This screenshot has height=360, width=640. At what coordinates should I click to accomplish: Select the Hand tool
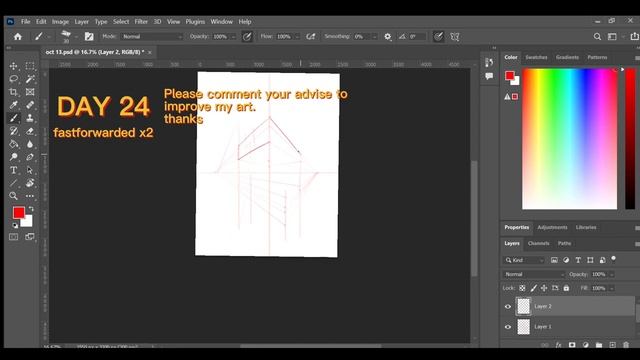click(x=30, y=183)
